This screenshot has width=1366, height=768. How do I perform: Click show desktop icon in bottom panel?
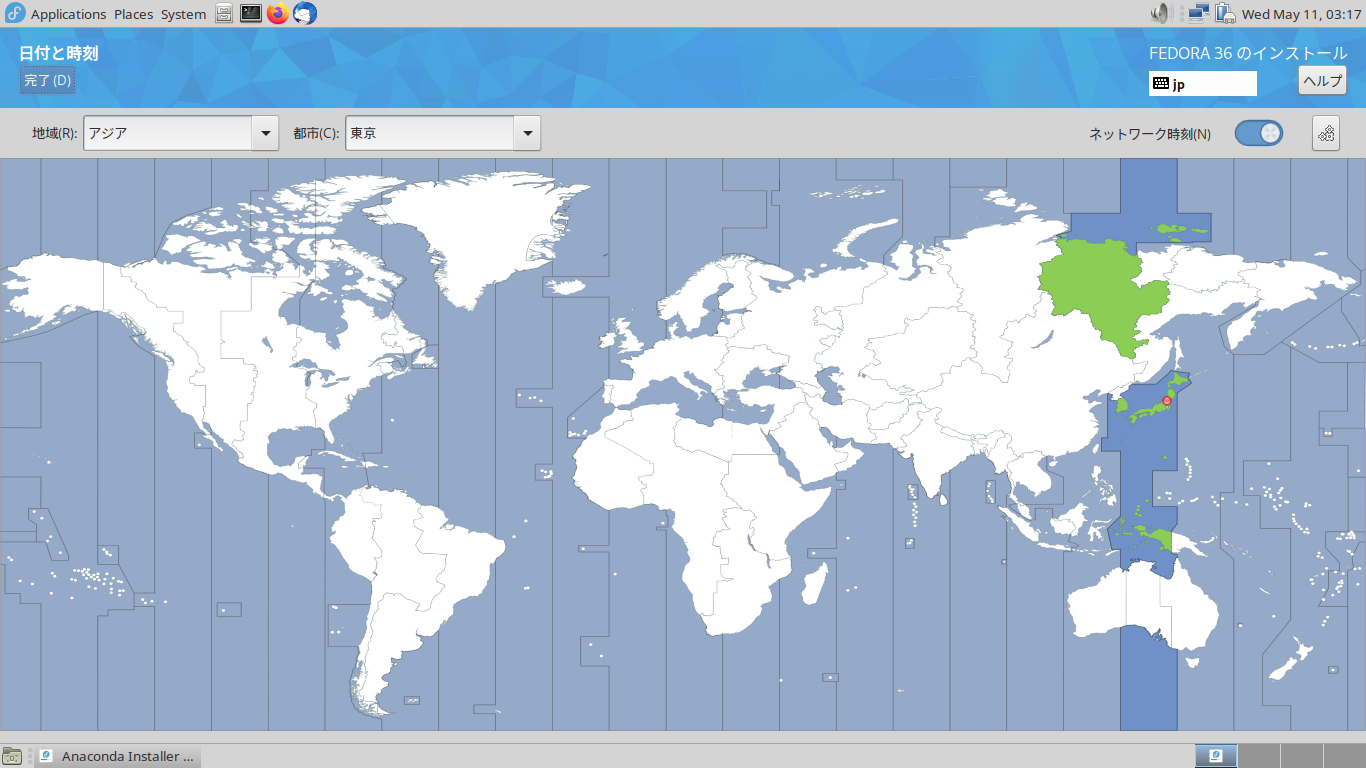point(13,756)
